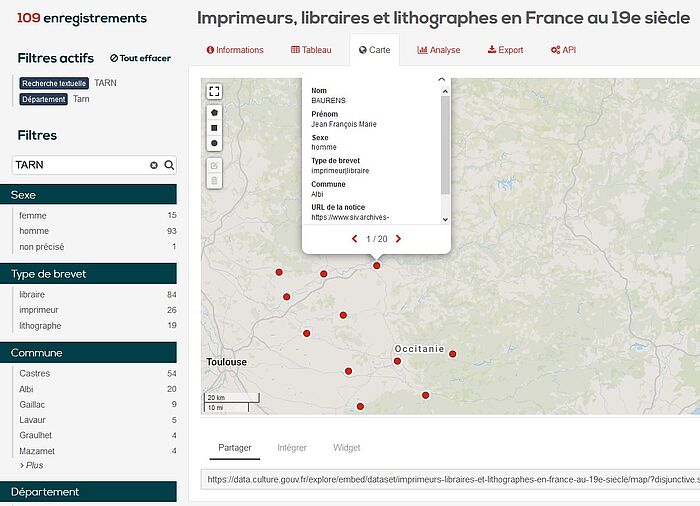Click the Albi map marker under popup
700x506 pixels.
point(377,266)
